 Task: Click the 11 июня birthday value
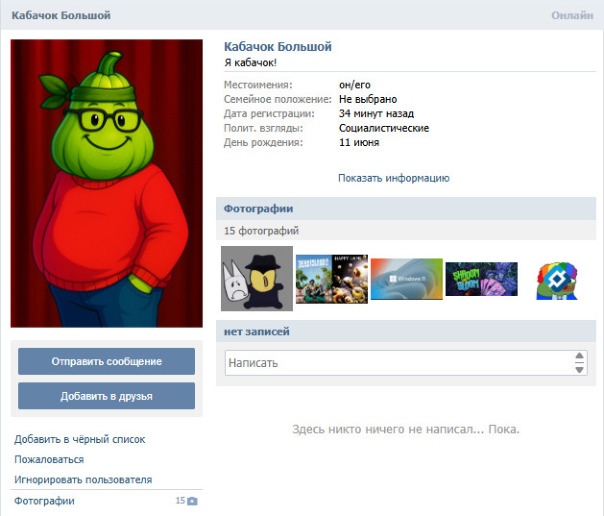359,142
